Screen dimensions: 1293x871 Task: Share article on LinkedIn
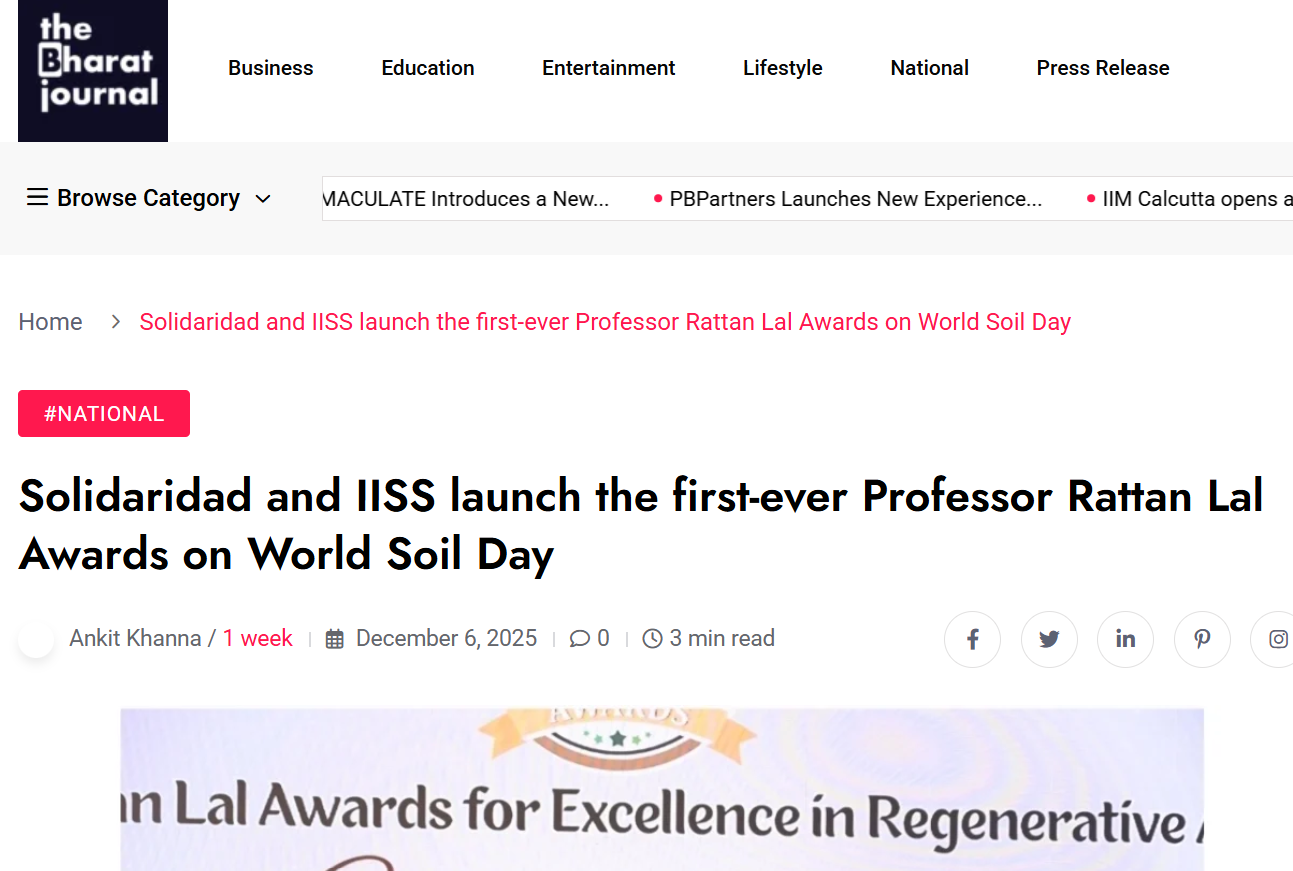click(1125, 639)
